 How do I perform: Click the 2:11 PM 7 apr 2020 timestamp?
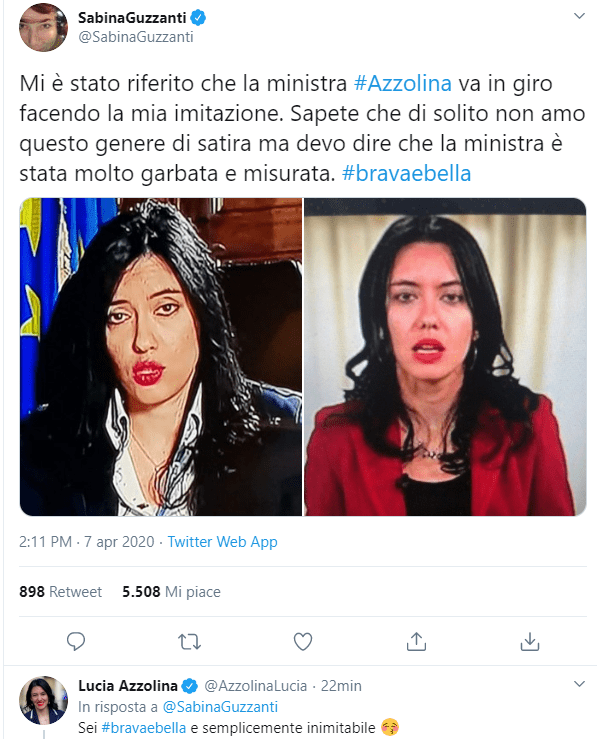(x=87, y=542)
